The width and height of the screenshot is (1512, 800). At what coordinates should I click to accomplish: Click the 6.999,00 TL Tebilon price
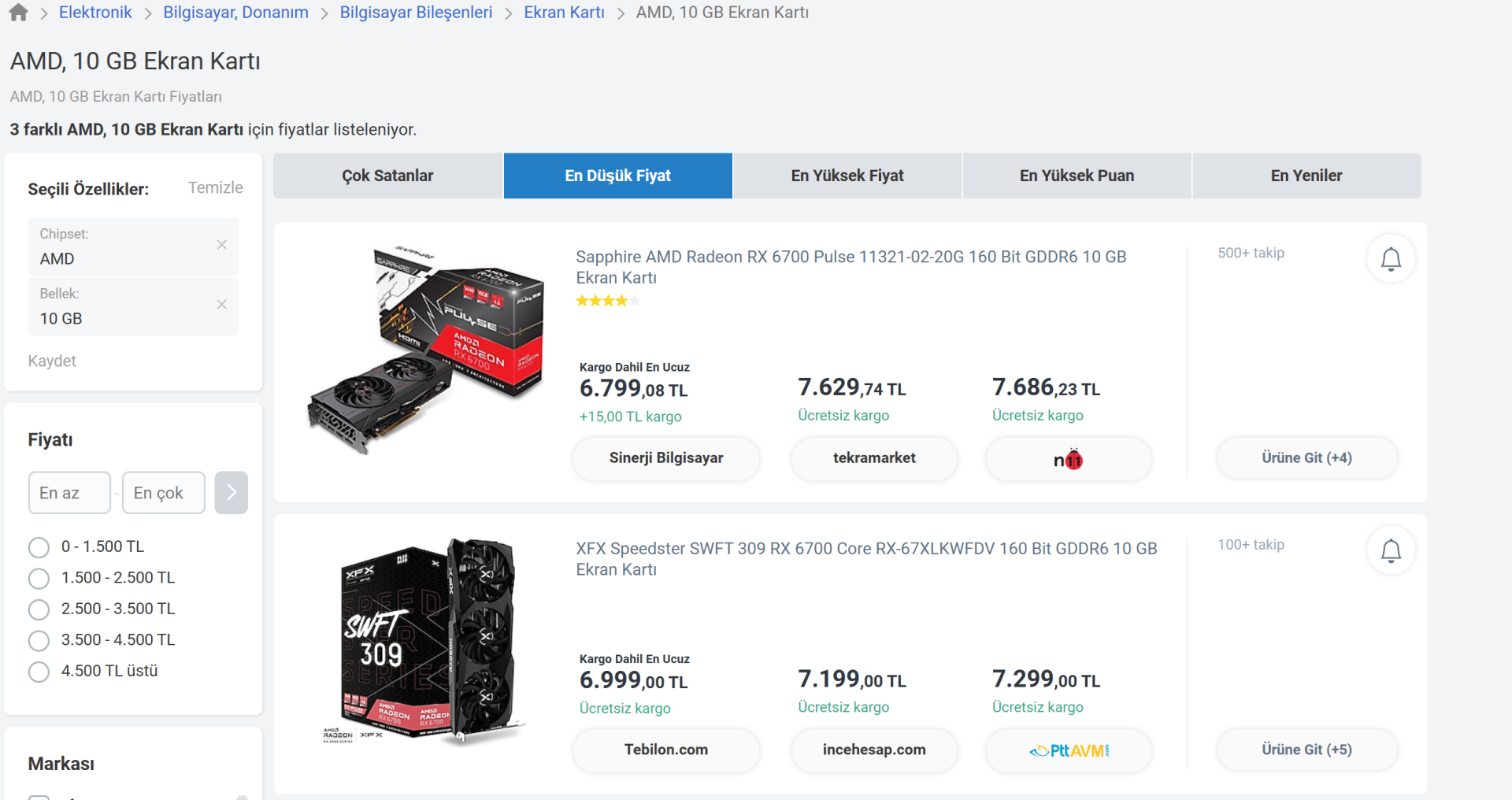pyautogui.click(x=634, y=680)
